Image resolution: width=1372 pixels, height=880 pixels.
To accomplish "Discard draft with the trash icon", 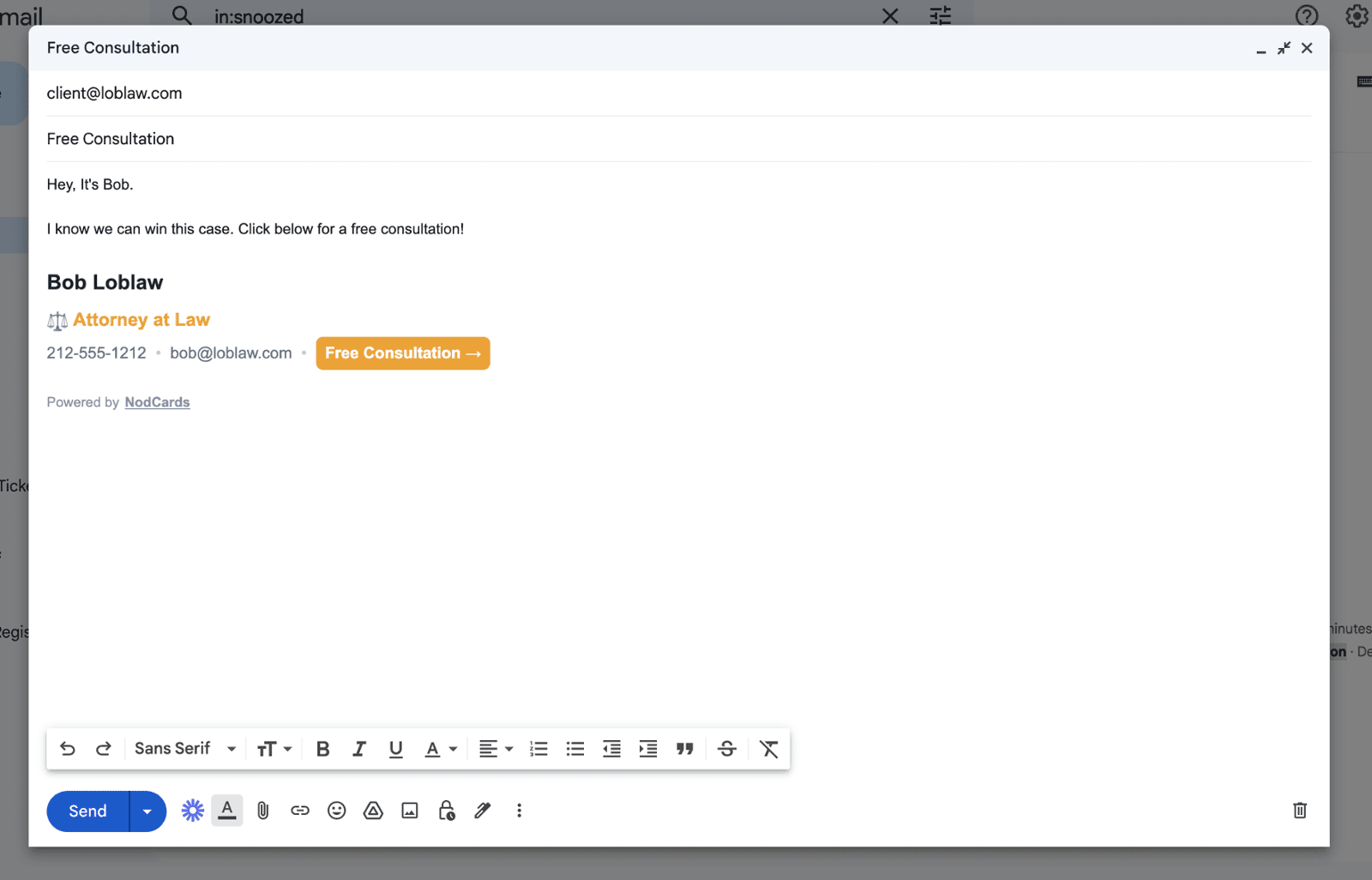I will [1299, 811].
